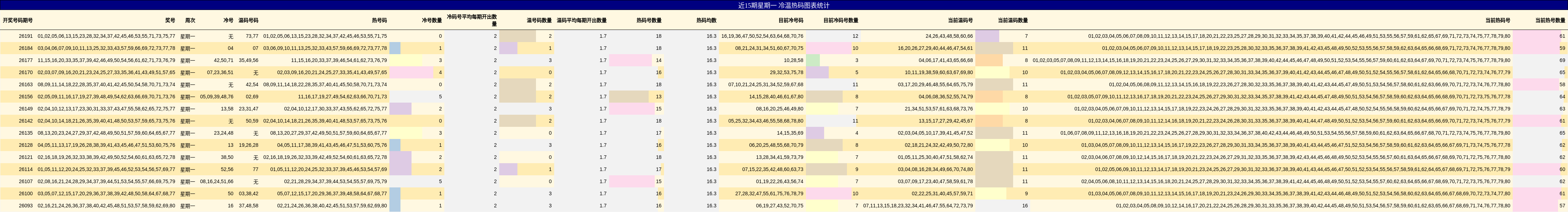Click current hot count 69 in row 26177
This screenshot has width=1568, height=212.
coord(1562,60)
